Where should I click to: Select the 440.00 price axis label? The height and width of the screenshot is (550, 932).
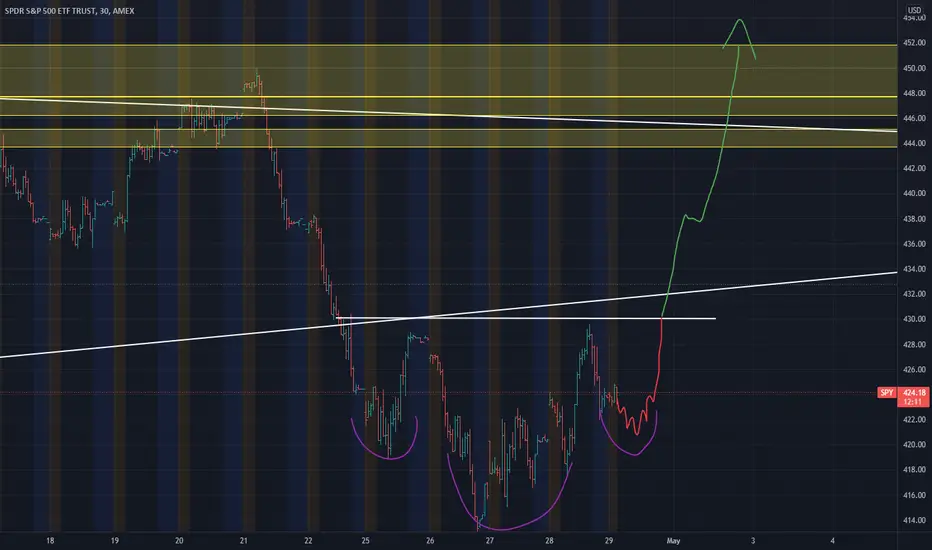tap(914, 193)
